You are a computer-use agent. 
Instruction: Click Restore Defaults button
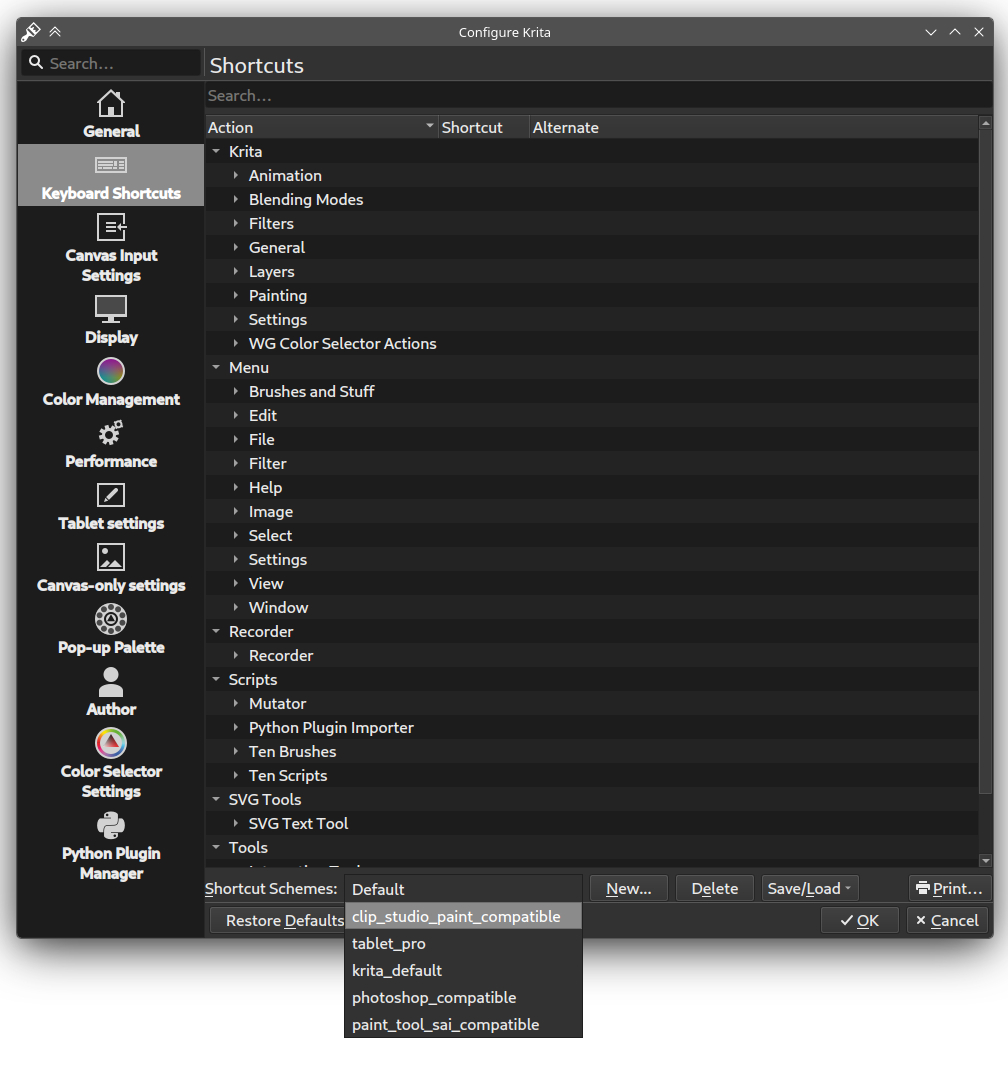[x=278, y=921]
